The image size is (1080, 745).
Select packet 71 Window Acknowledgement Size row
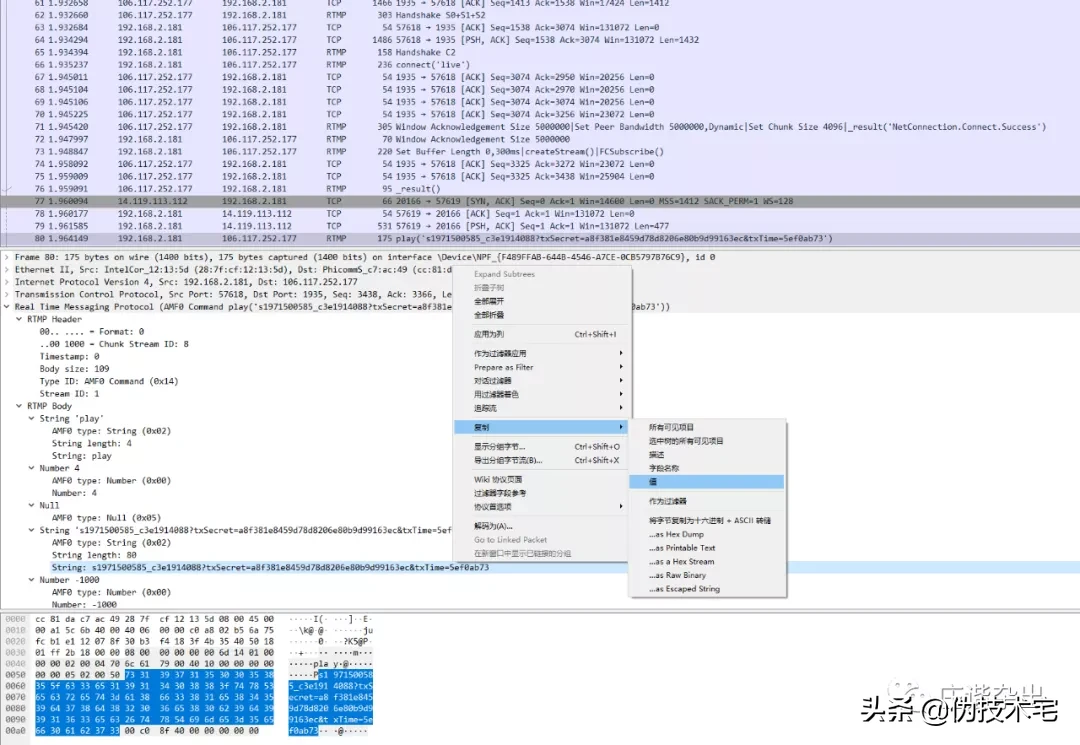(x=540, y=127)
